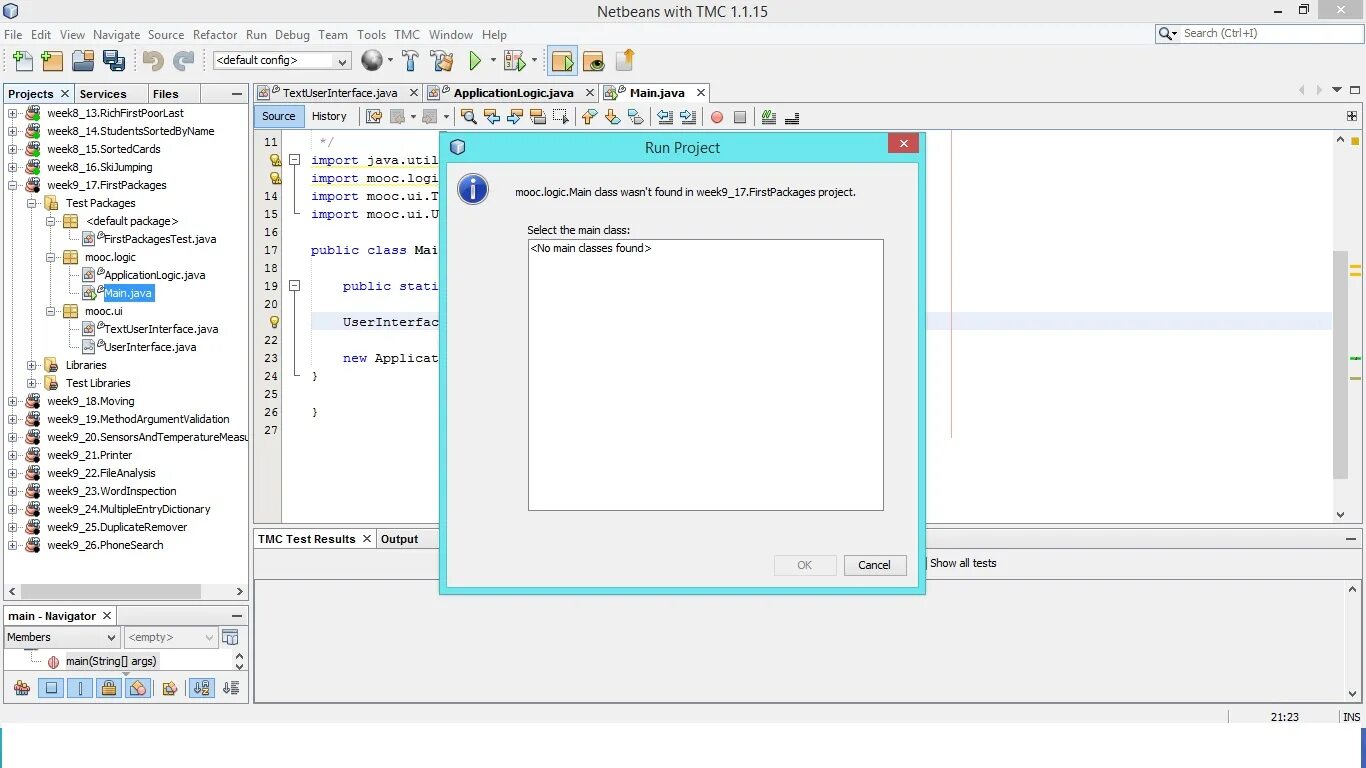Click the Save All toolbar icon
This screenshot has width=1366, height=768.
(x=114, y=61)
